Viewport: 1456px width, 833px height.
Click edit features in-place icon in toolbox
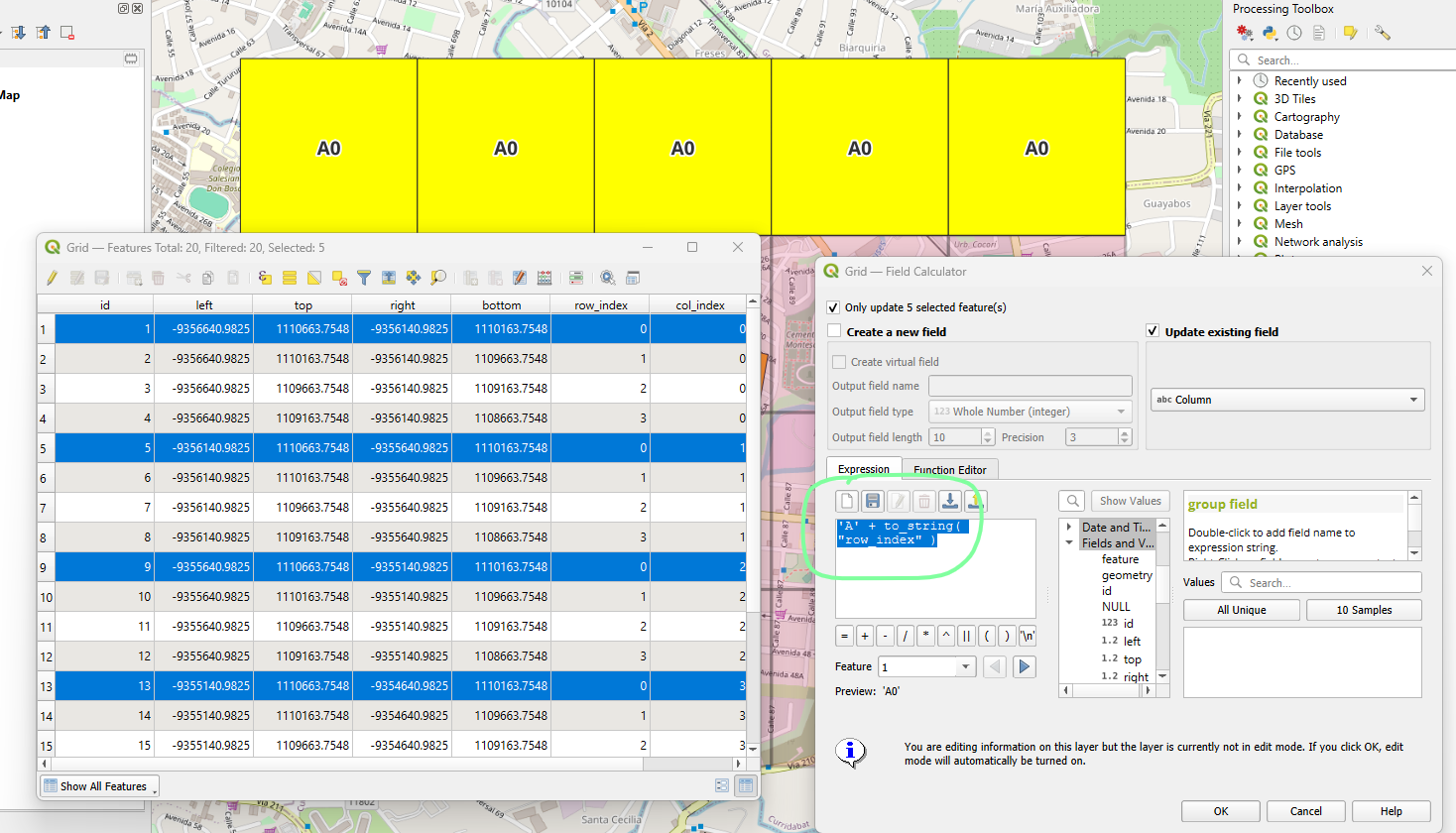point(1350,33)
